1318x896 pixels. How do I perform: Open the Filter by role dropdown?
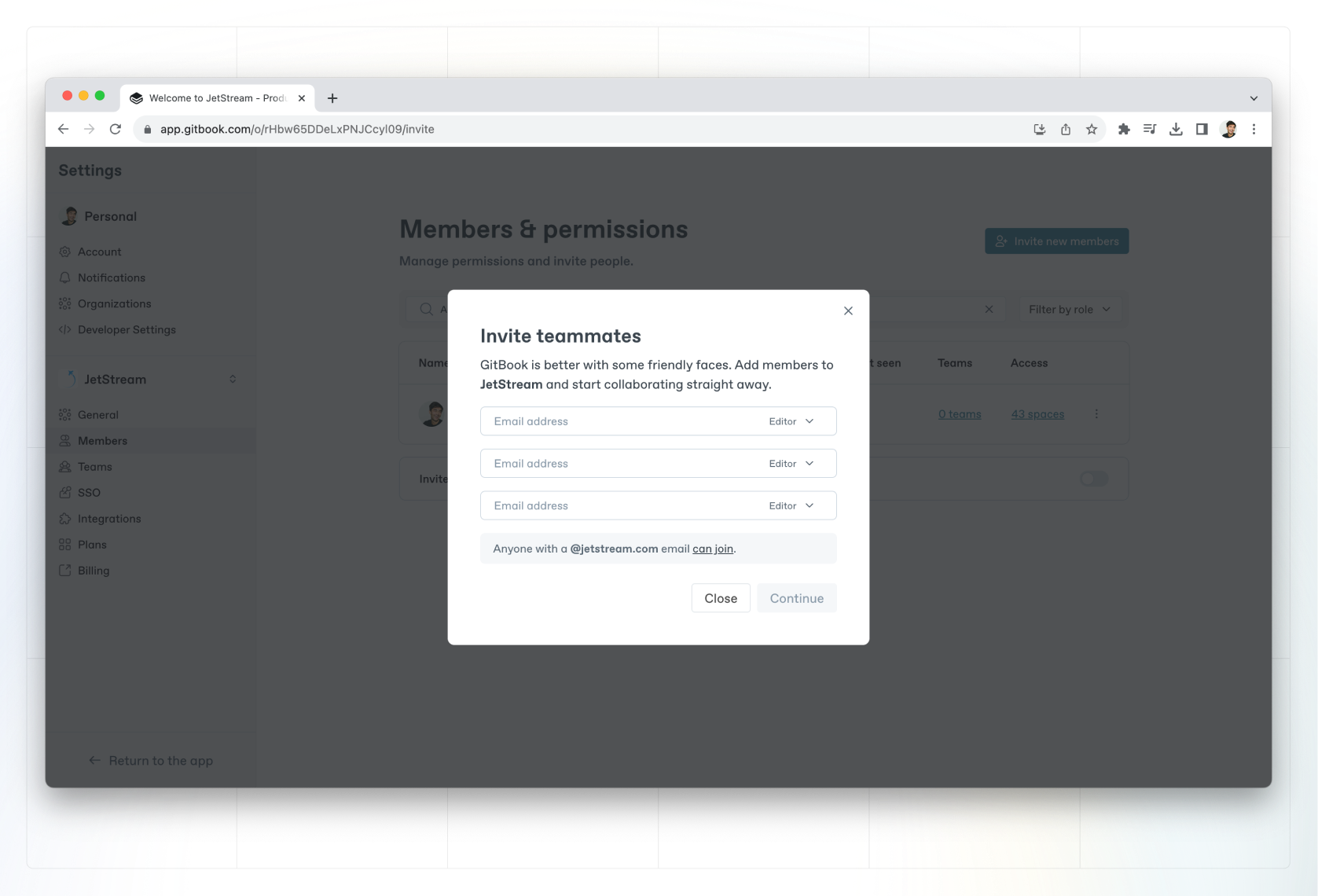pos(1070,310)
